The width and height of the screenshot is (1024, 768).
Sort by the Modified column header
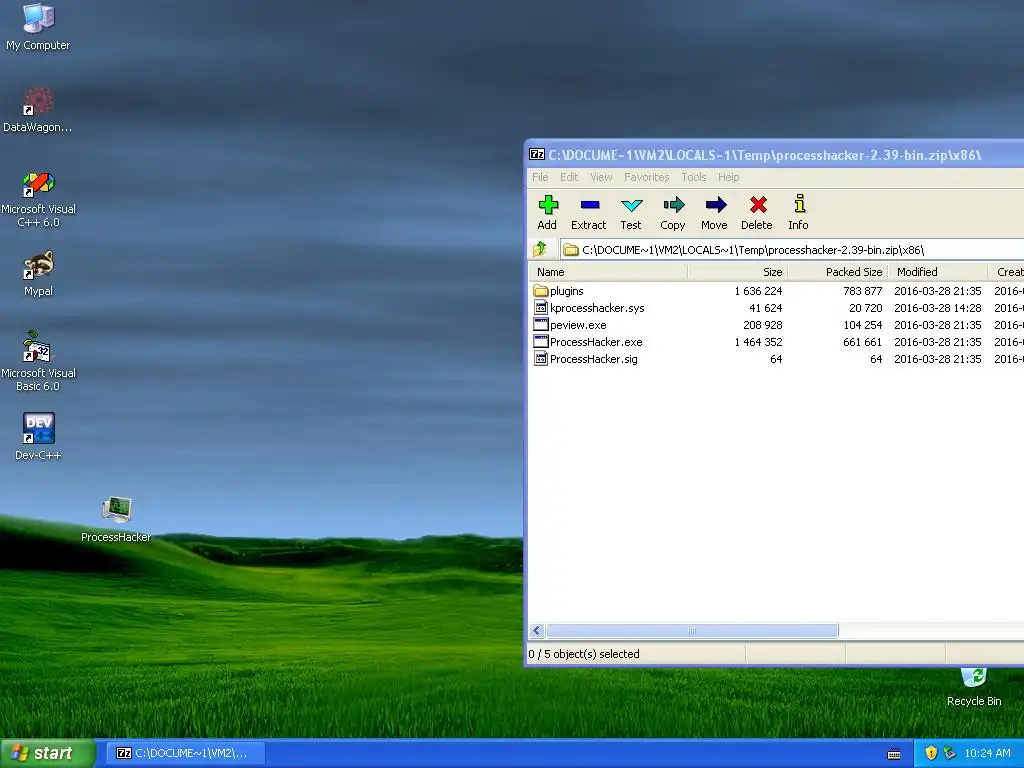(938, 272)
